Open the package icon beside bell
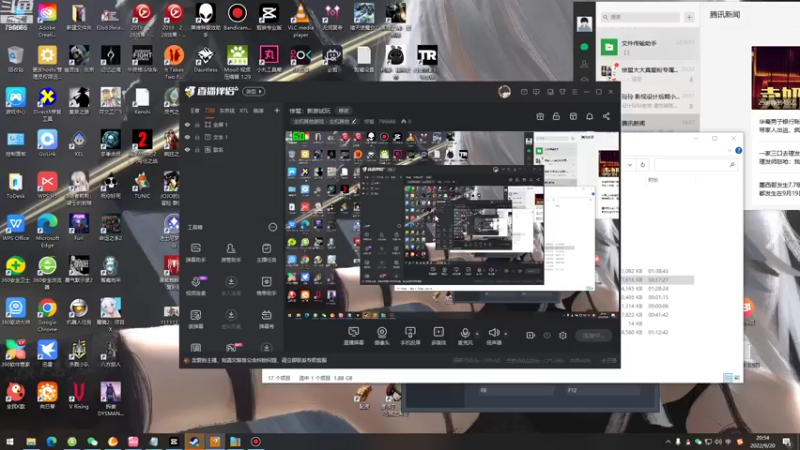800x450 pixels. click(573, 116)
